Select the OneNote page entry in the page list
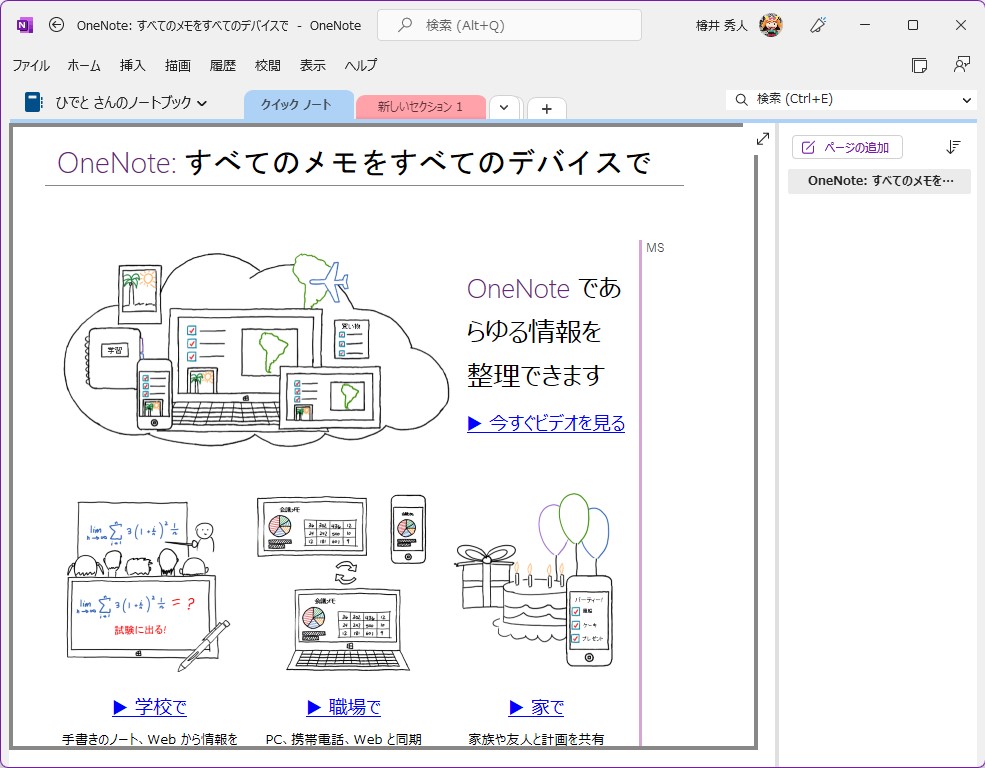 tap(879, 181)
